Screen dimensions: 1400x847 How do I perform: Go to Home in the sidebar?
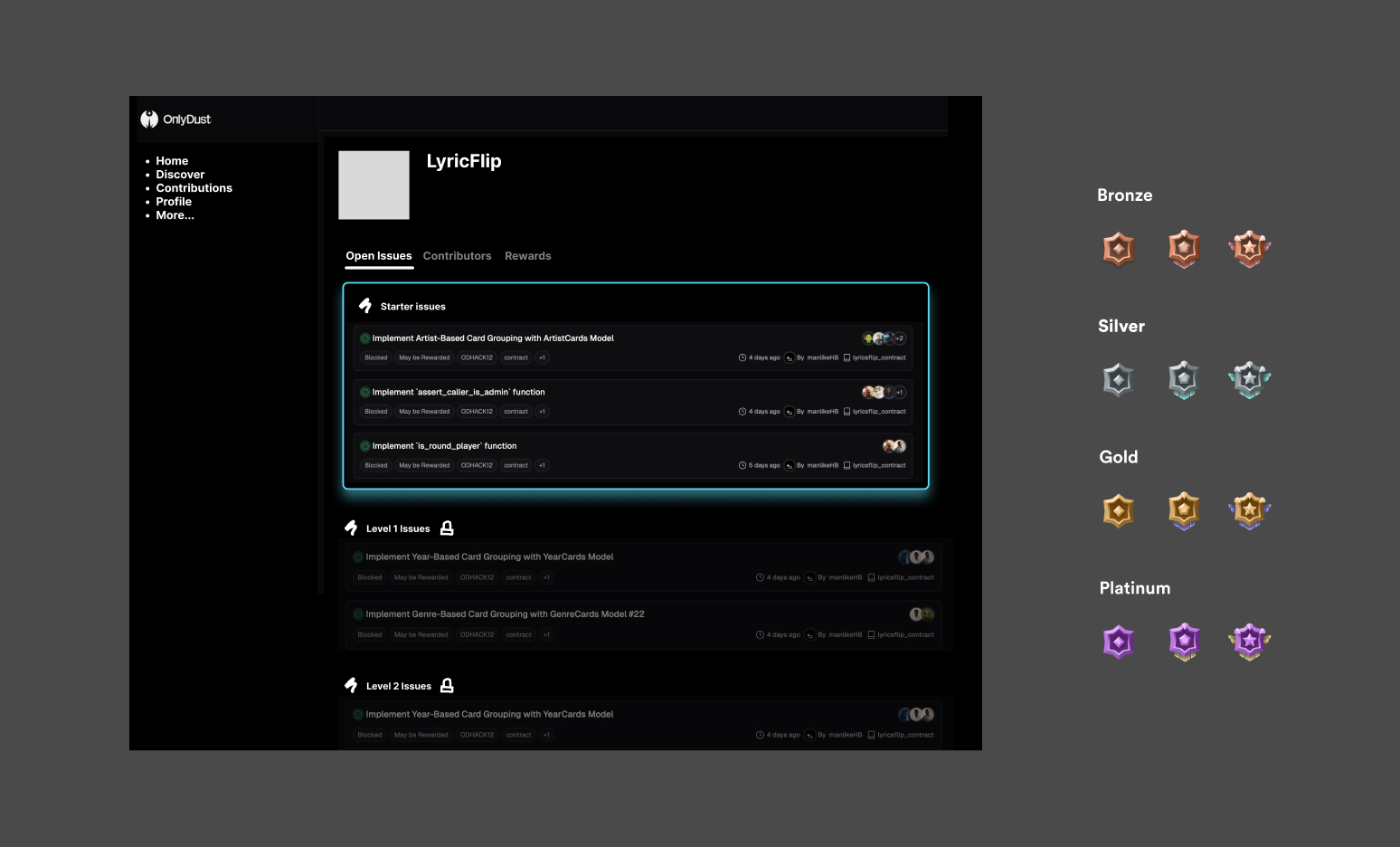tap(172, 161)
